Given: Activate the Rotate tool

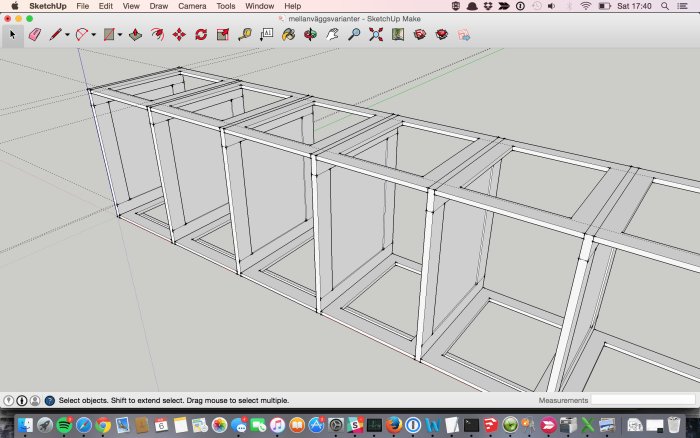Looking at the screenshot, I should 201,34.
